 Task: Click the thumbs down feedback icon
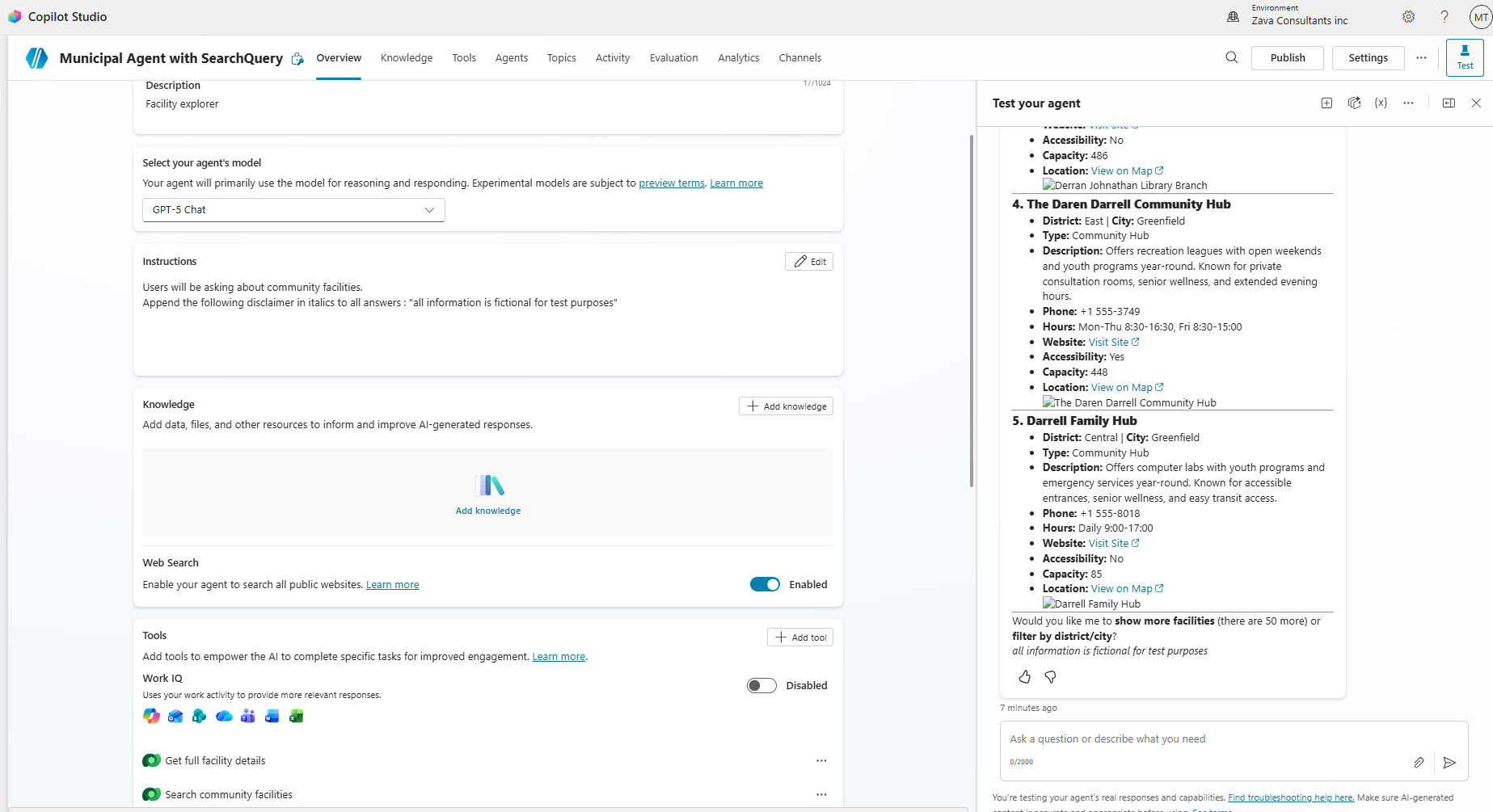click(x=1050, y=677)
